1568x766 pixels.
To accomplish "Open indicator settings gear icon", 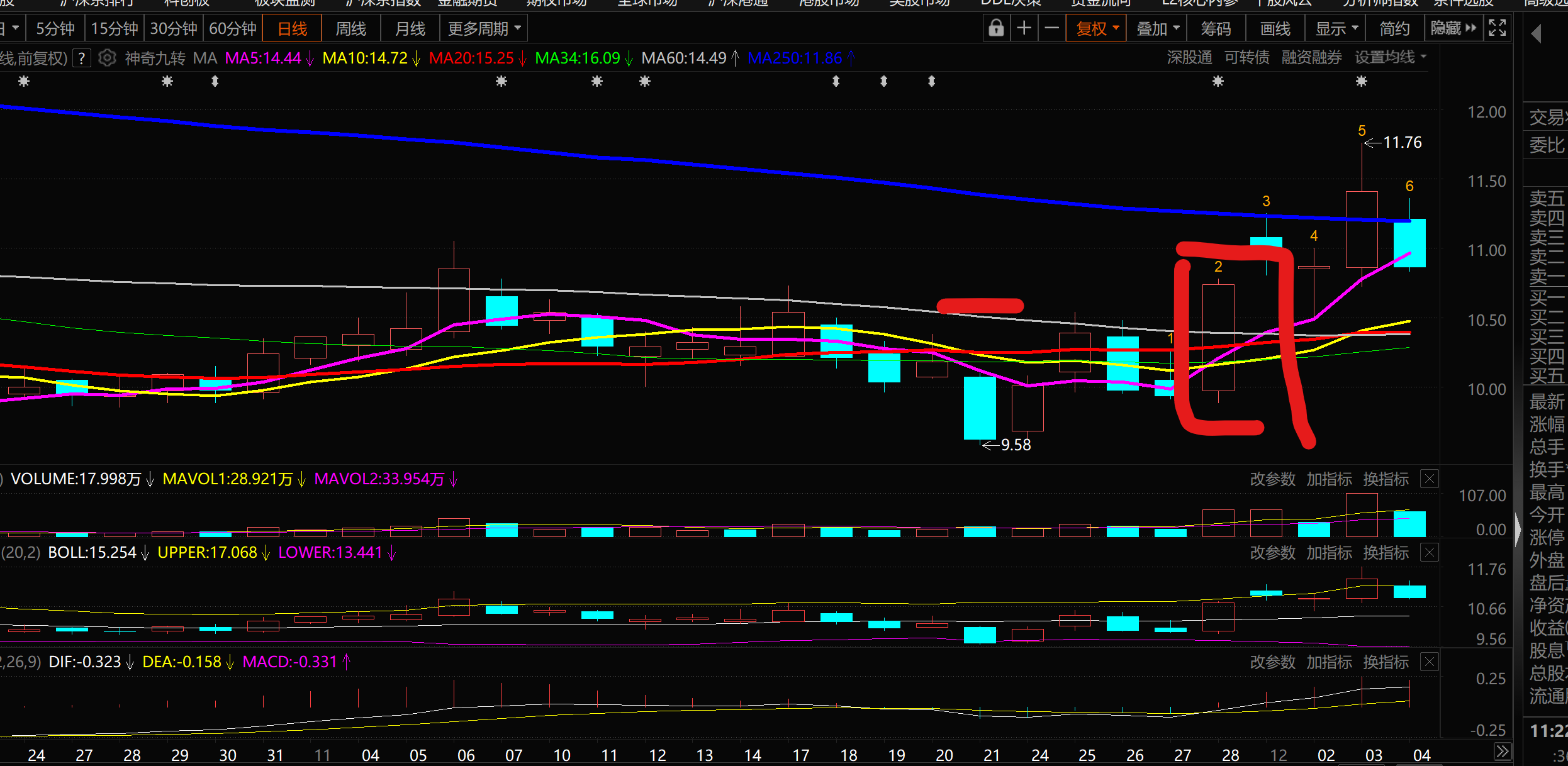I will (108, 58).
